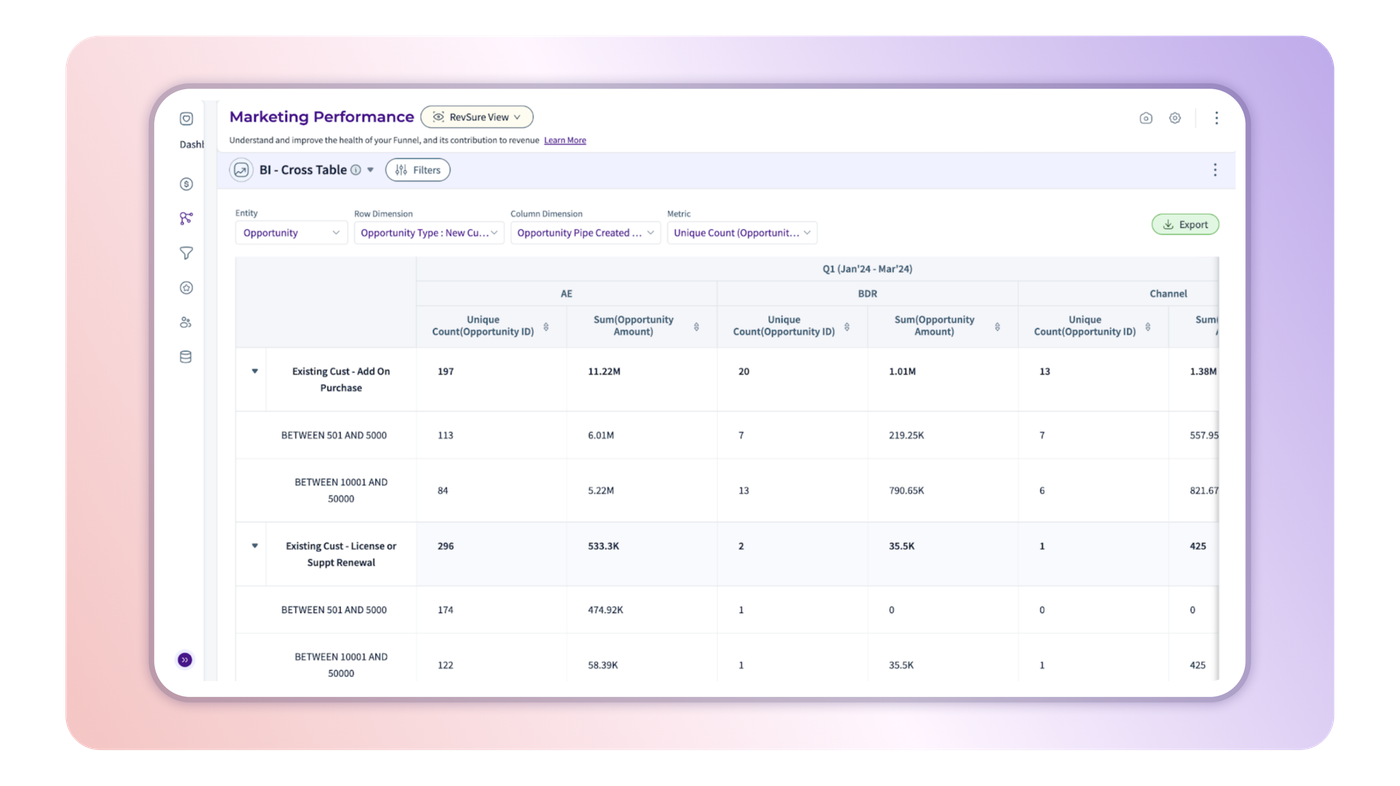Click info icon next to BI - Cross Table
The width and height of the screenshot is (1400, 786).
(x=355, y=170)
